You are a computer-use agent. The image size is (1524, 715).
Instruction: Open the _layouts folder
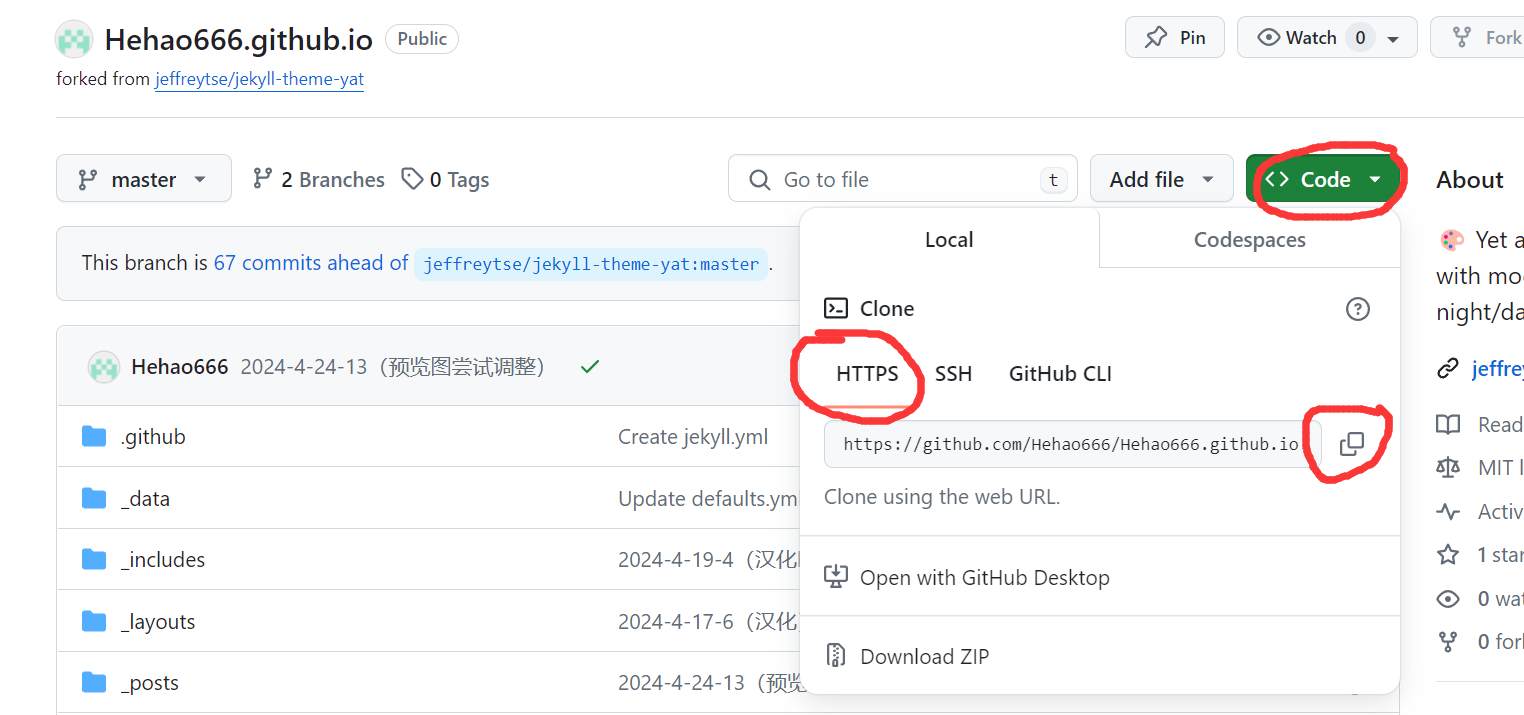(x=158, y=622)
